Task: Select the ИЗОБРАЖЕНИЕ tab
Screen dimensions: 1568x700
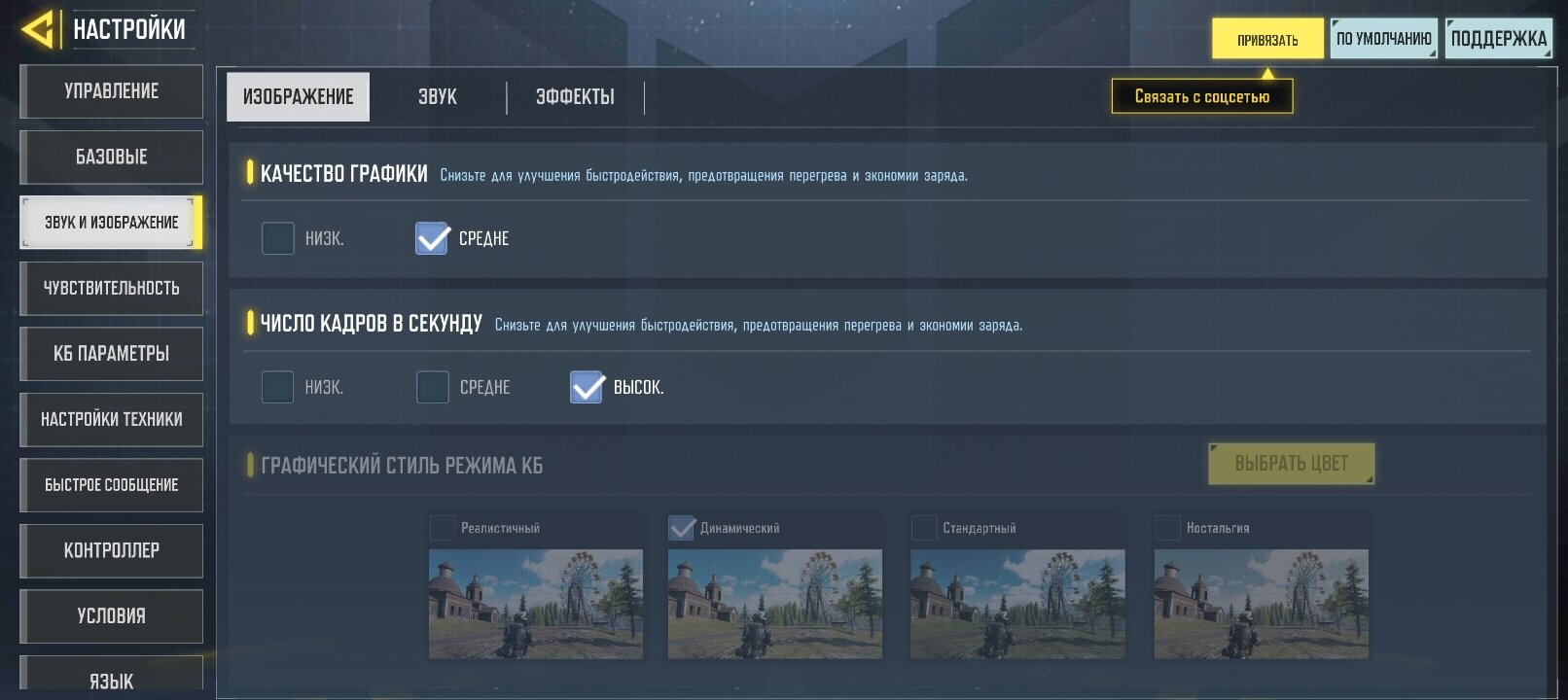Action: pos(298,97)
